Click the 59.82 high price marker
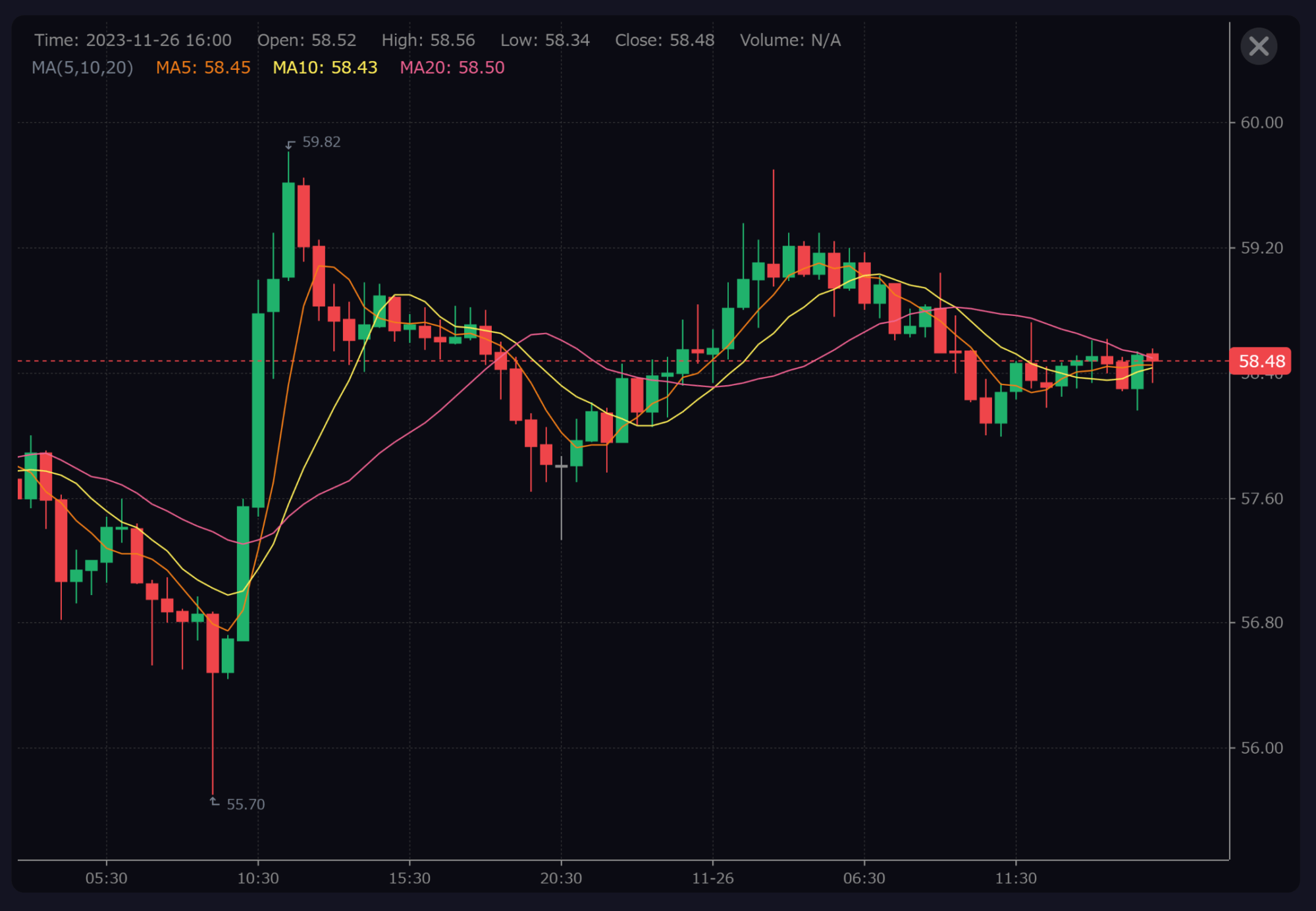Viewport: 1316px width, 911px height. [321, 142]
